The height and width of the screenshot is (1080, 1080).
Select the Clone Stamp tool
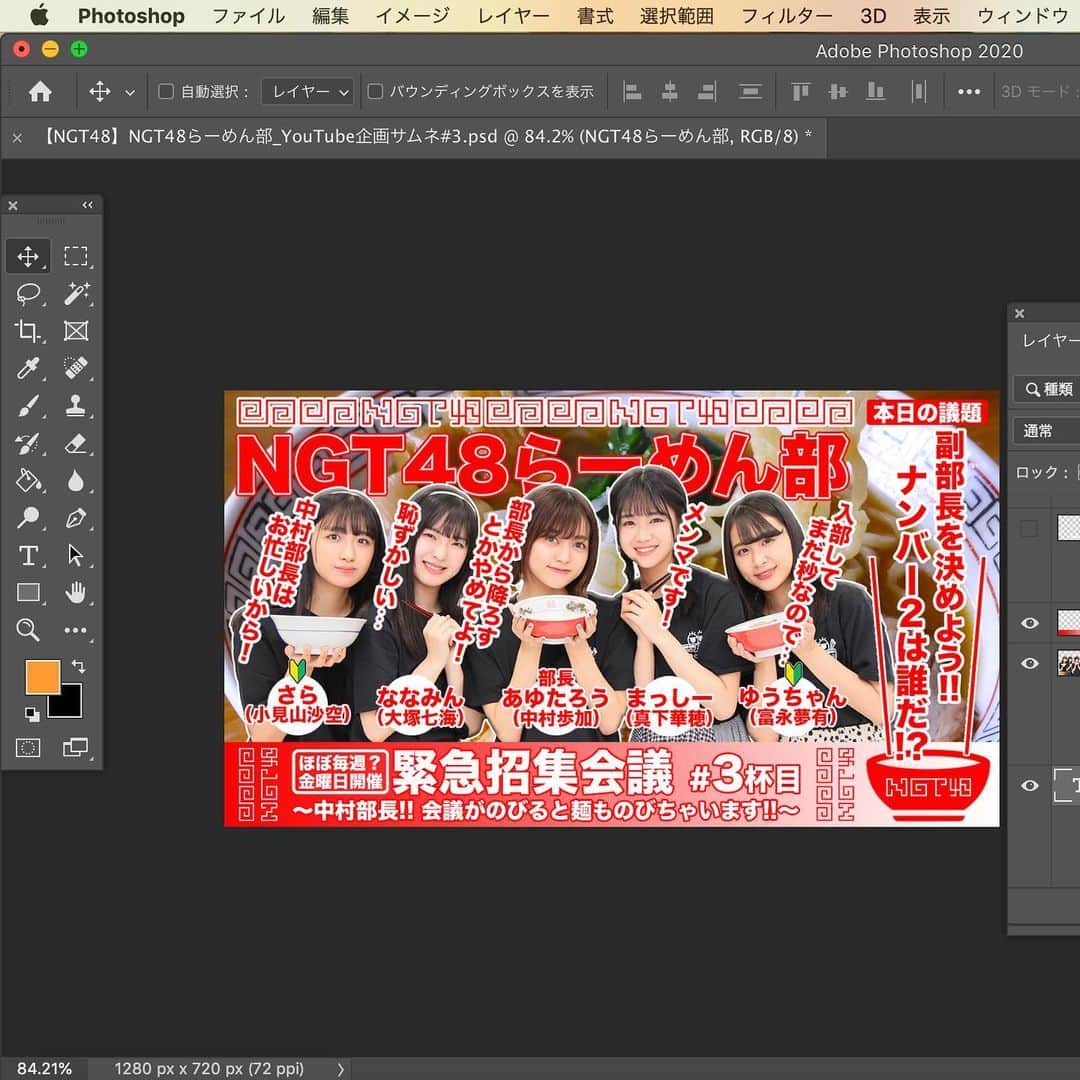tap(76, 406)
